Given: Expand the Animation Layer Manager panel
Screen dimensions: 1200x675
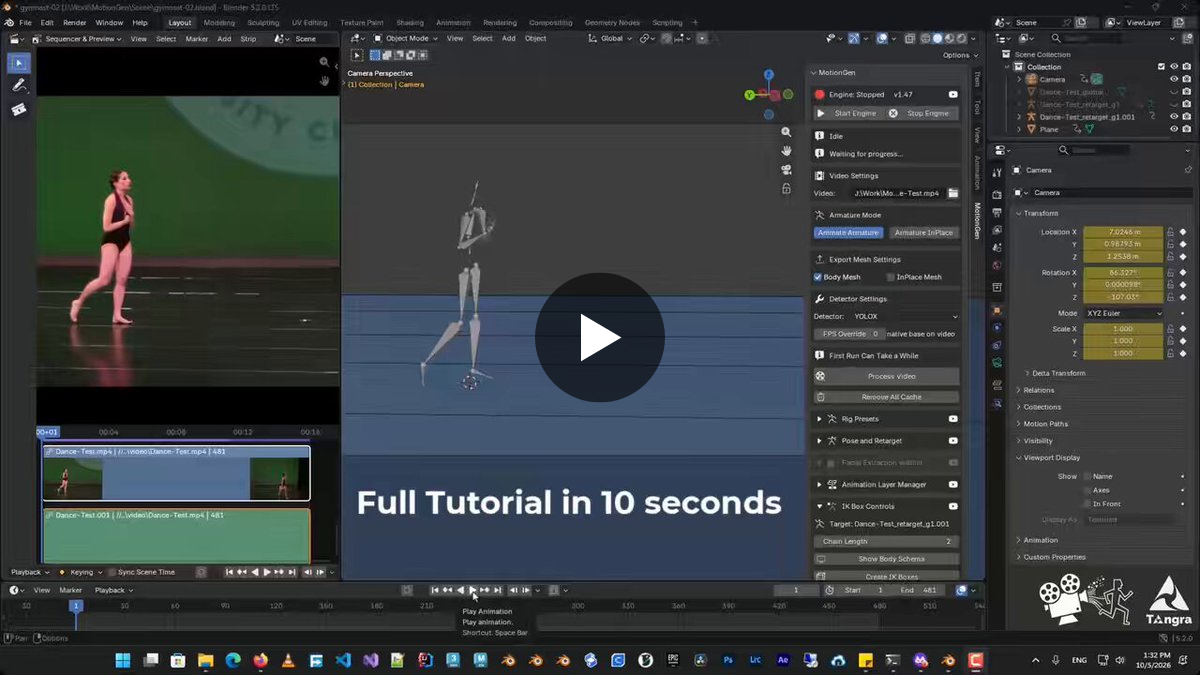Looking at the screenshot, I should pyautogui.click(x=820, y=485).
